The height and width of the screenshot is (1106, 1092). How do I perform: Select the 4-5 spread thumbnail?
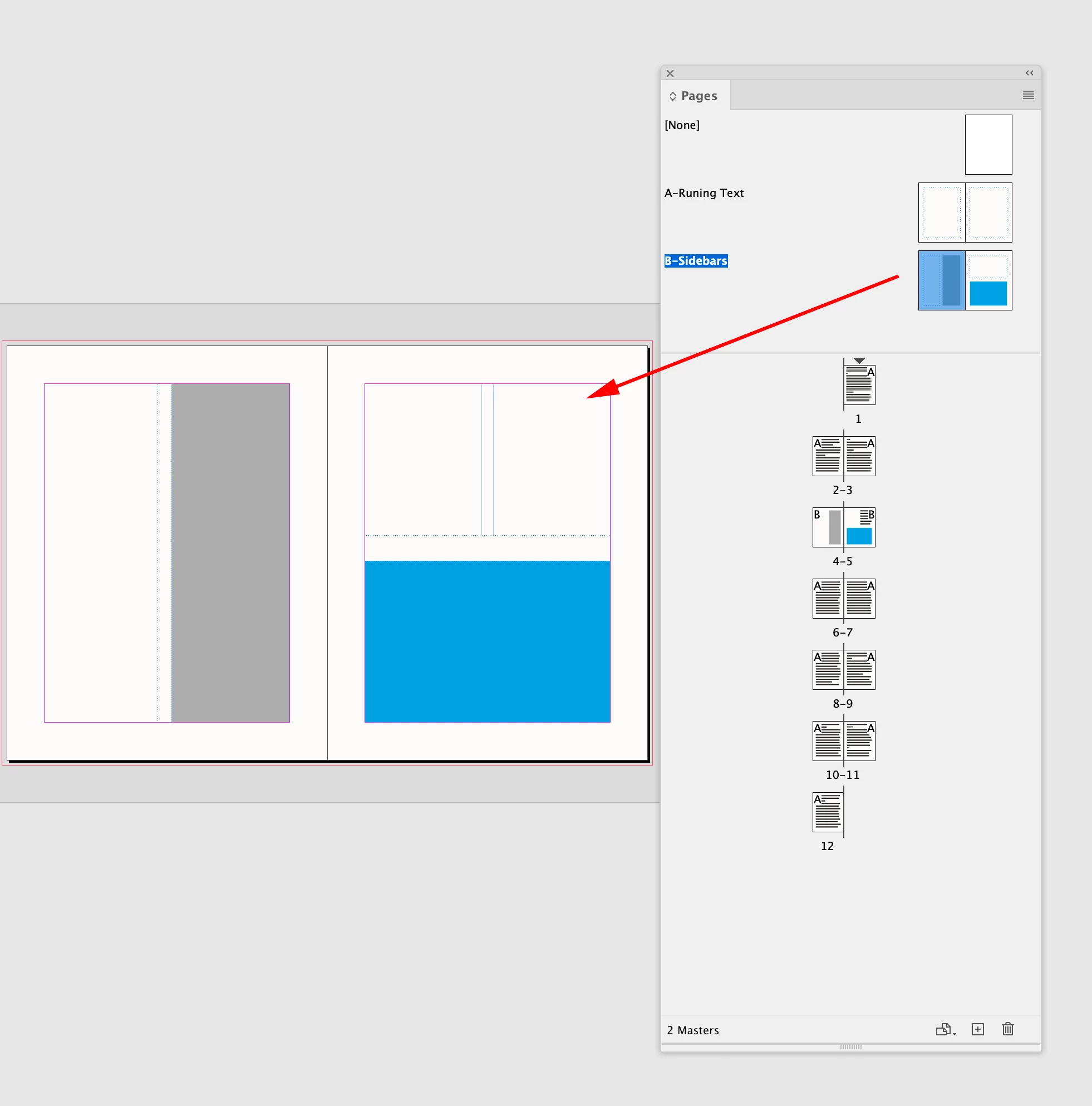point(843,527)
